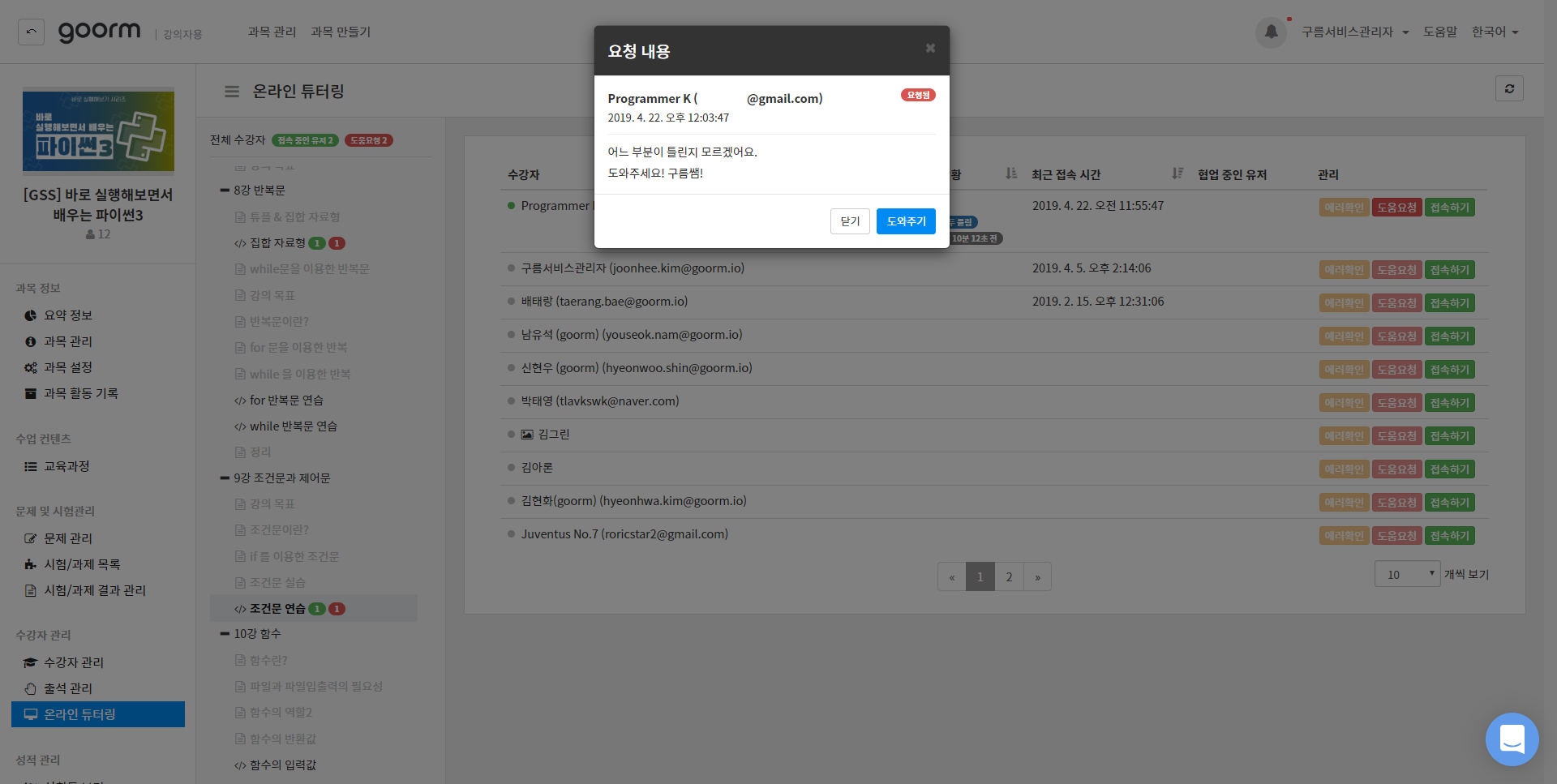The width and height of the screenshot is (1557, 784).
Task: Sort by 최근 접속 시간 column icon
Action: (1177, 174)
